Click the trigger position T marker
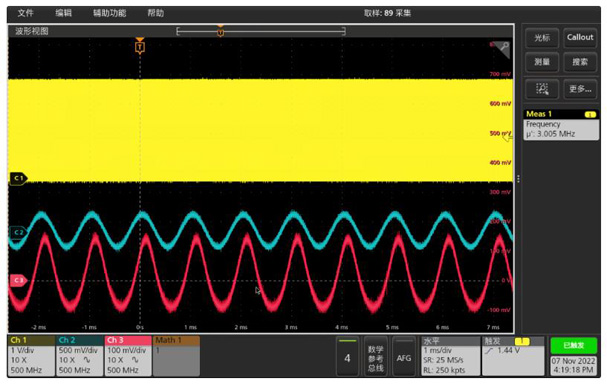607x384 pixels. coord(140,46)
